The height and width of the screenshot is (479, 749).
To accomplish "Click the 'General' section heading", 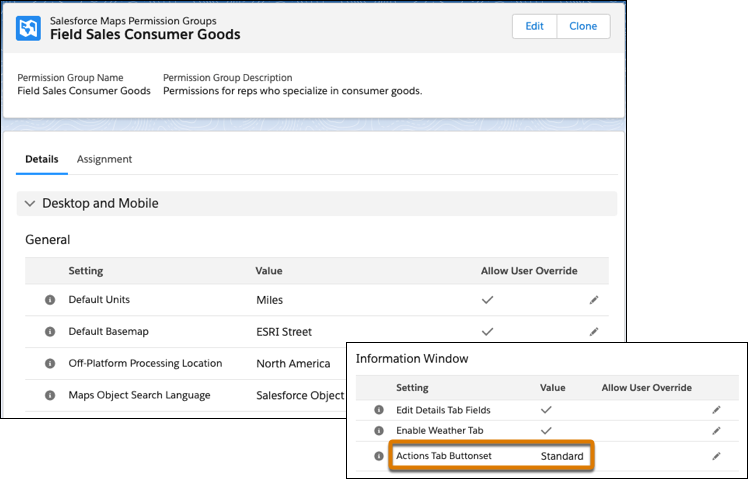I will tap(47, 240).
